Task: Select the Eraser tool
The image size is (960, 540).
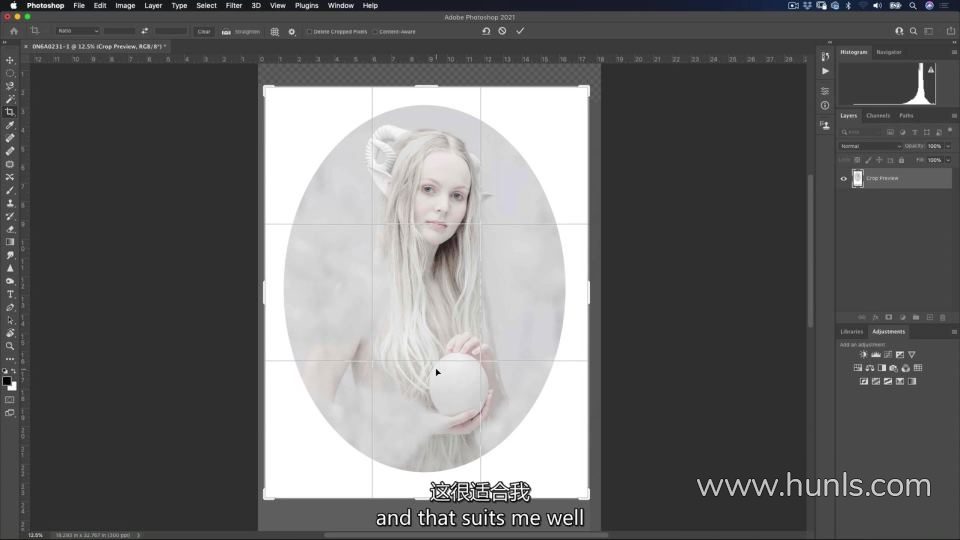Action: pos(10,229)
